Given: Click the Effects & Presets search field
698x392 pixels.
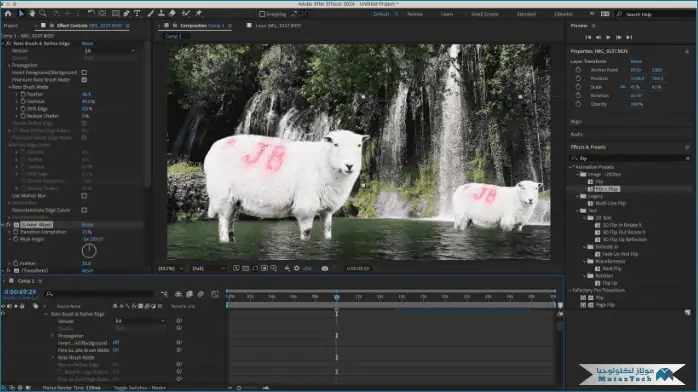Looking at the screenshot, I should [631, 158].
